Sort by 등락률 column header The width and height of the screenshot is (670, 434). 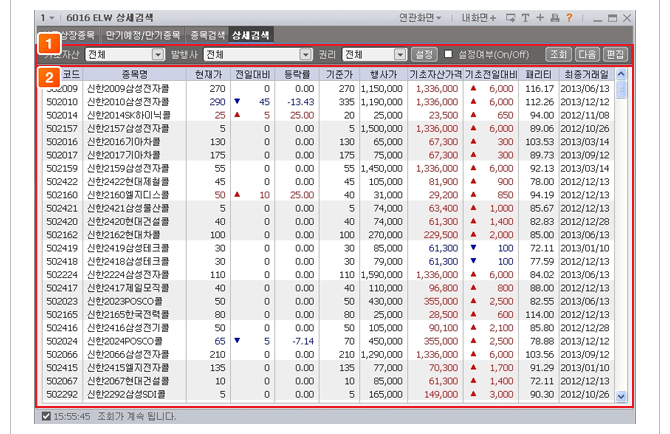(x=297, y=75)
